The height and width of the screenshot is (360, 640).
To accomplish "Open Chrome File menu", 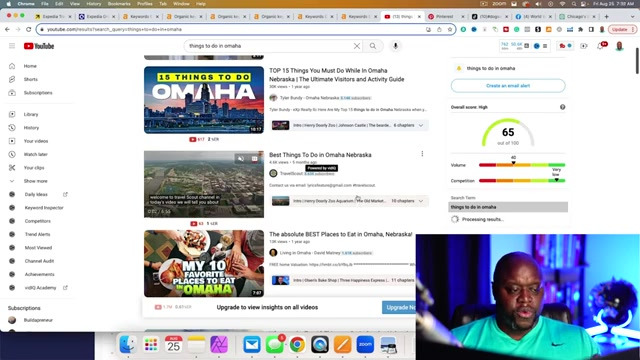I will pyautogui.click(x=44, y=4).
